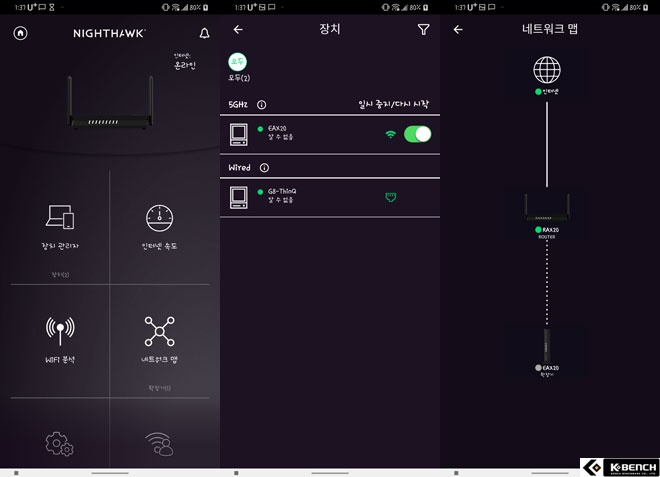Tap the G8-ThinQ ethernet port icon
Screen dimensions: 660x477
[x=391, y=197]
